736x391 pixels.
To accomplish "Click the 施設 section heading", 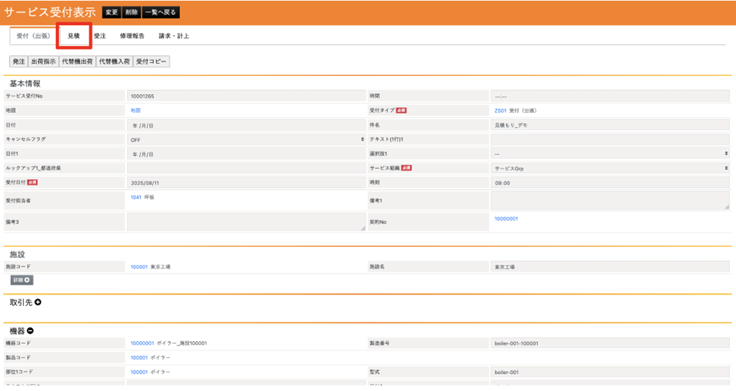I will coord(17,254).
